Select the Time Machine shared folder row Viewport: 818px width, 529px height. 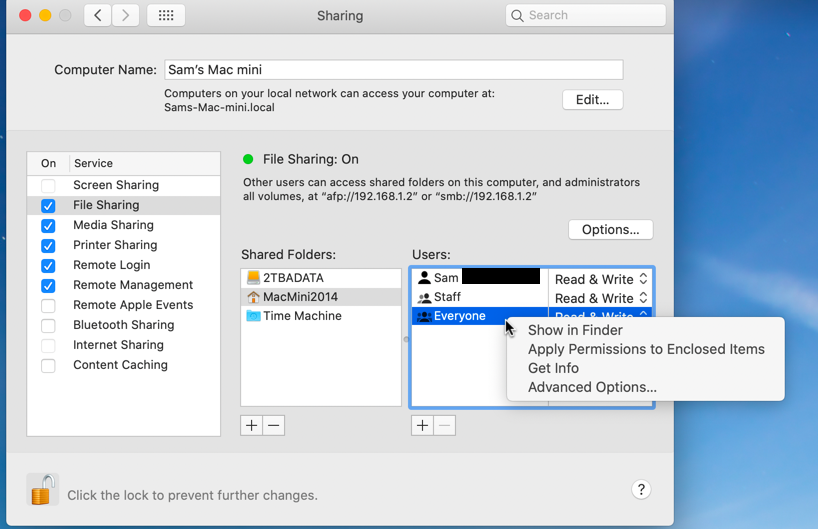(321, 316)
